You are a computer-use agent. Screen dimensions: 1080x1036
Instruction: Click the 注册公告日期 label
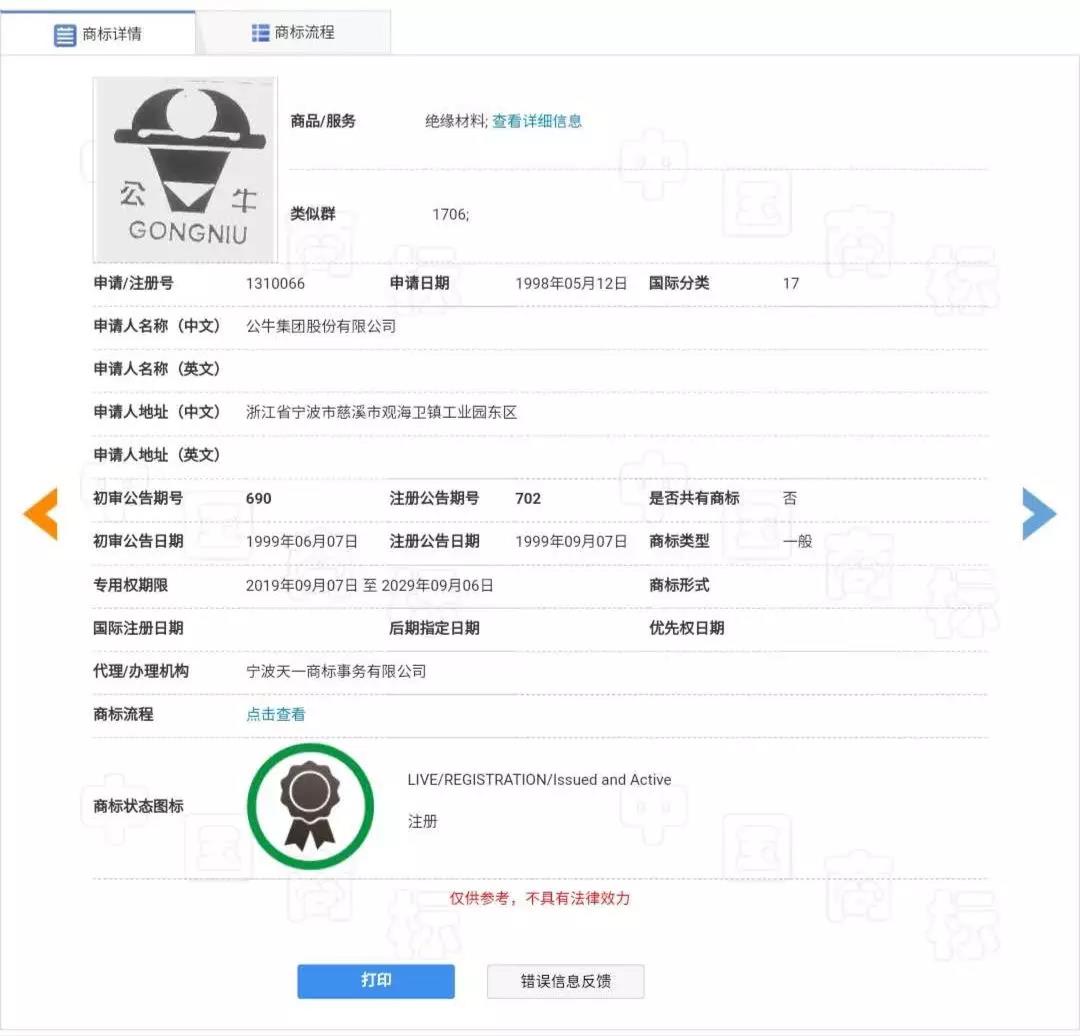[435, 541]
